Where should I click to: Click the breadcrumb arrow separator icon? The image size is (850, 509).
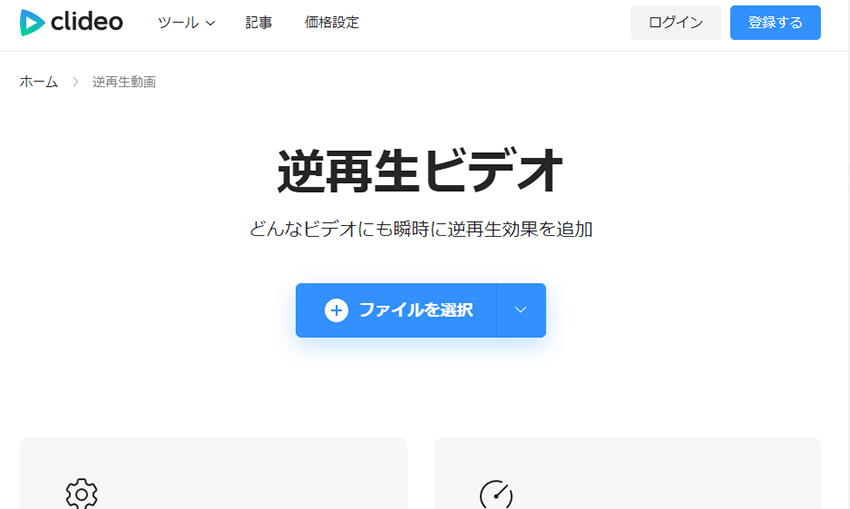[75, 82]
